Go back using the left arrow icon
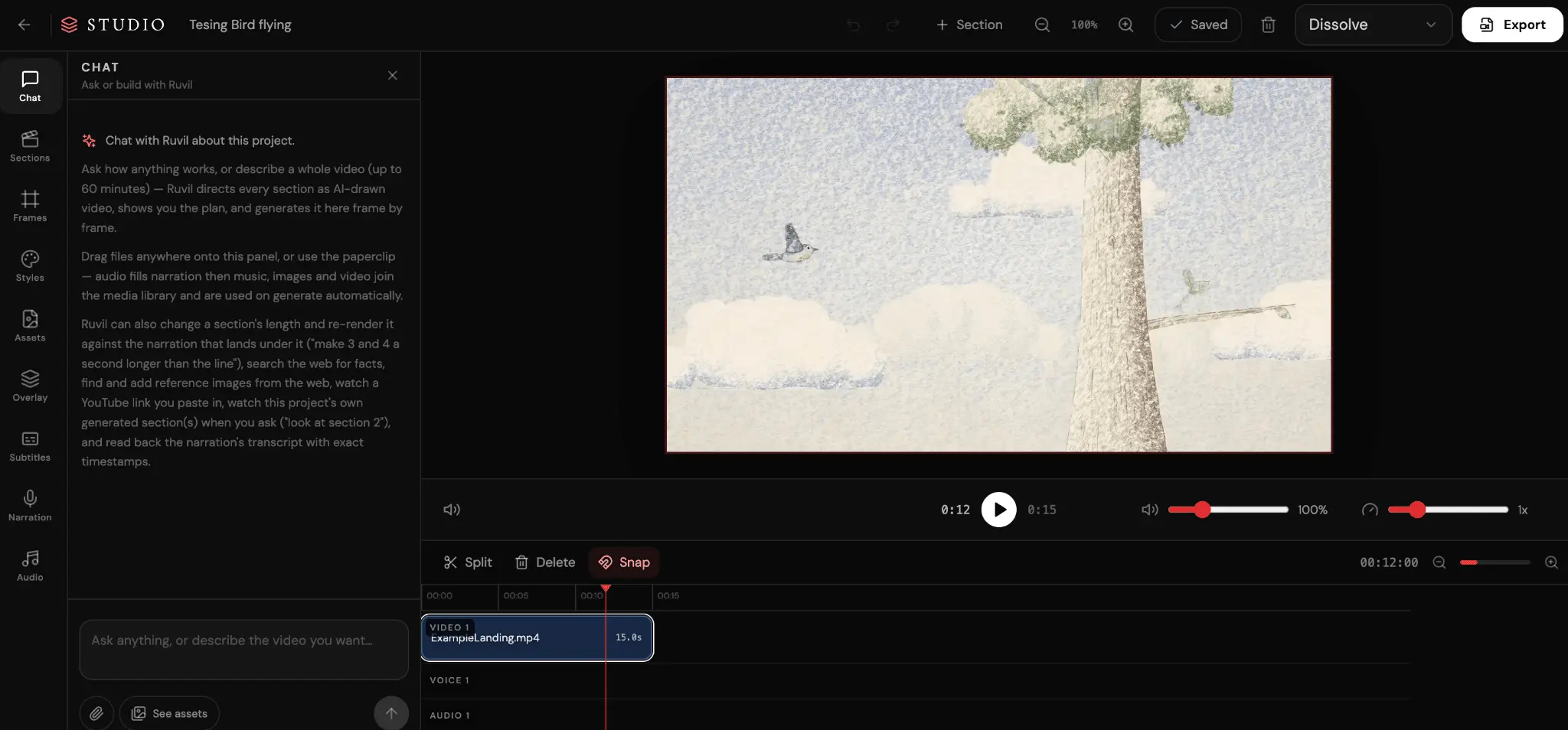 [24, 24]
